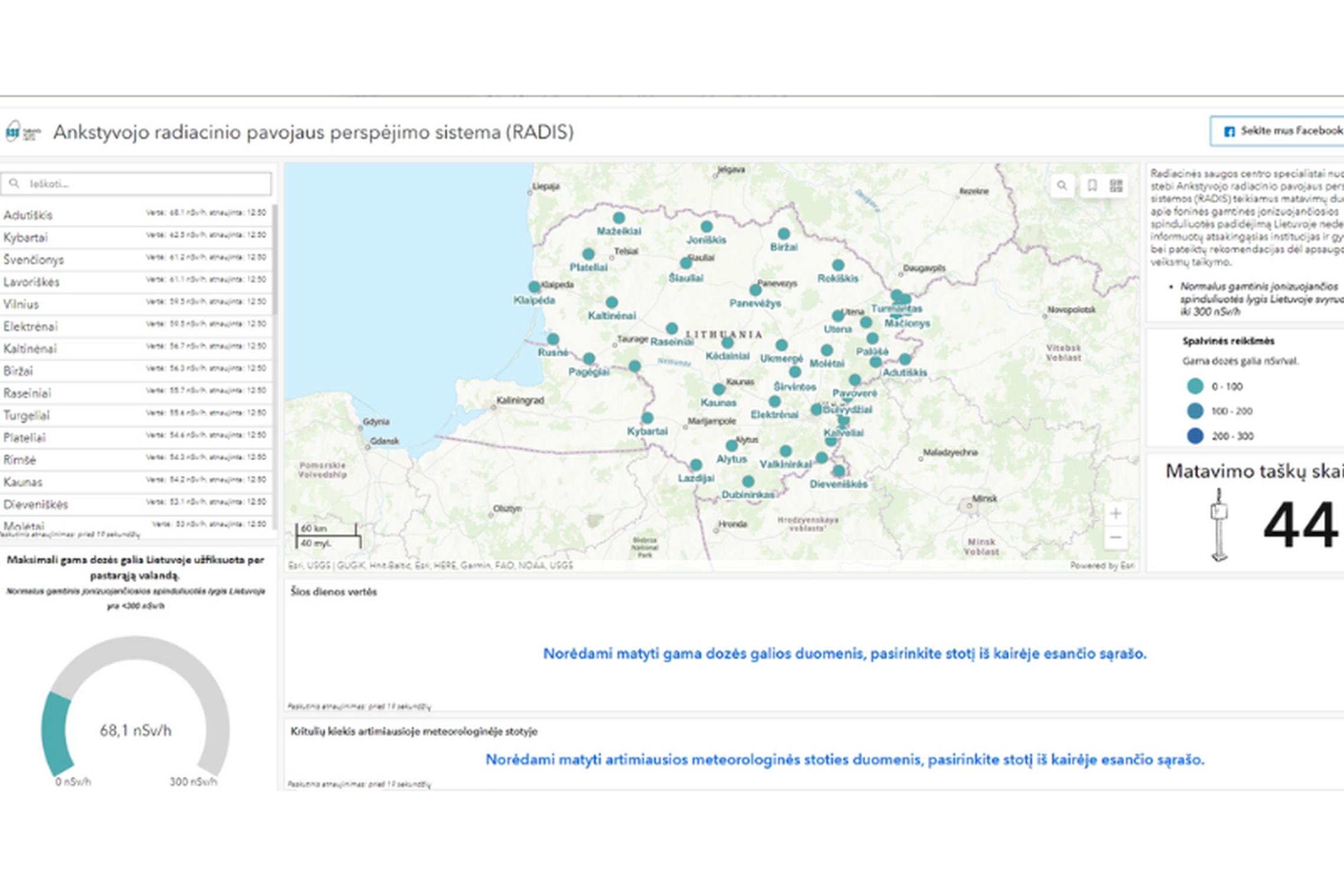Select Vilnius in the station list

click(x=136, y=304)
